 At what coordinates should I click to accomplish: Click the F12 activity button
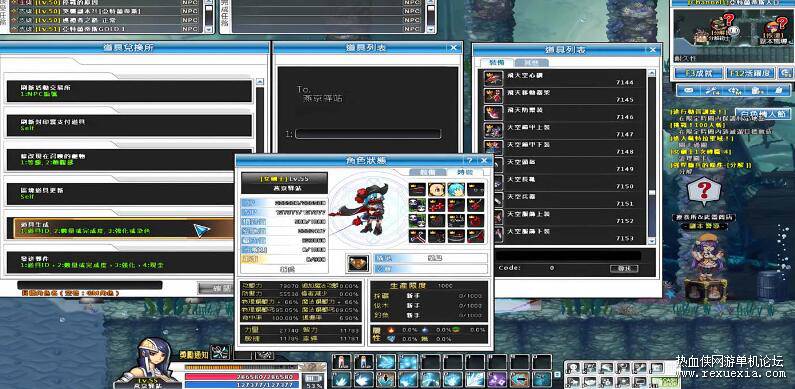pyautogui.click(x=751, y=73)
